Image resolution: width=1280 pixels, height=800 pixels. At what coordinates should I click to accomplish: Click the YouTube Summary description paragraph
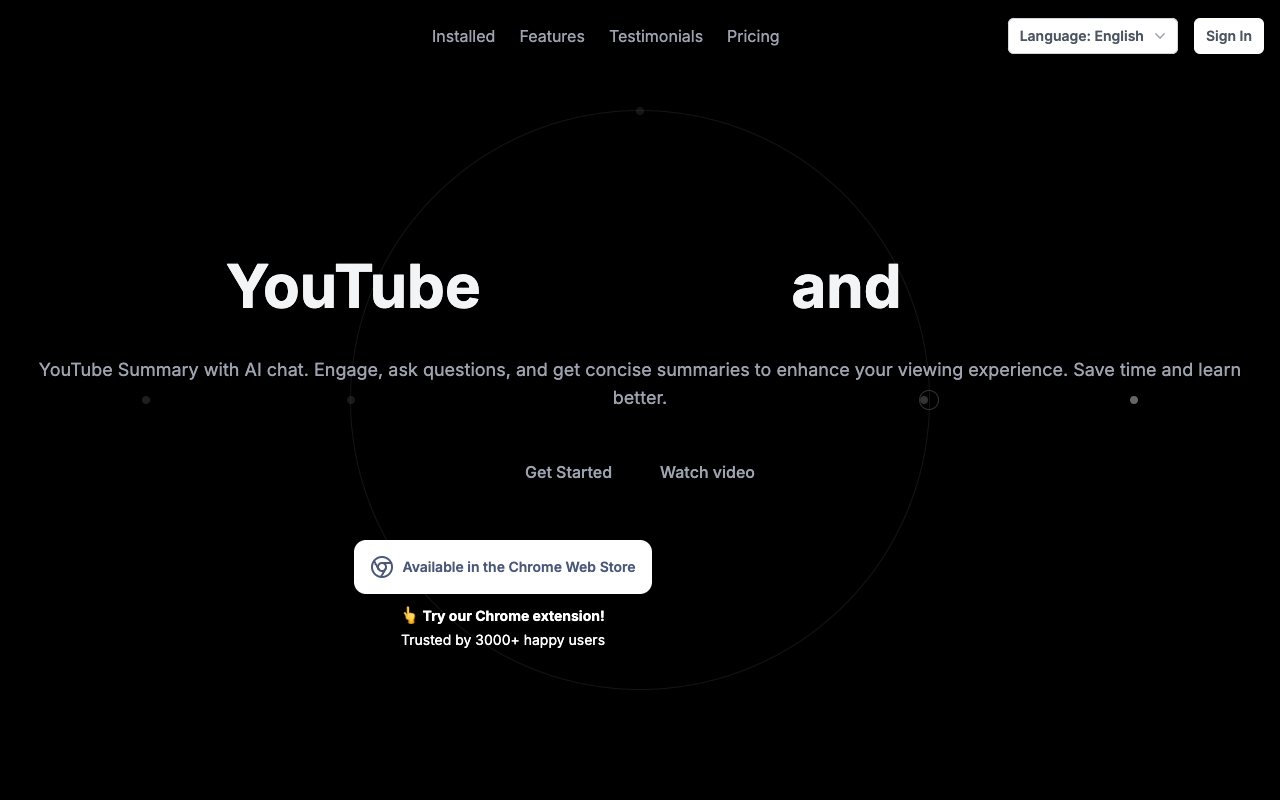[640, 383]
